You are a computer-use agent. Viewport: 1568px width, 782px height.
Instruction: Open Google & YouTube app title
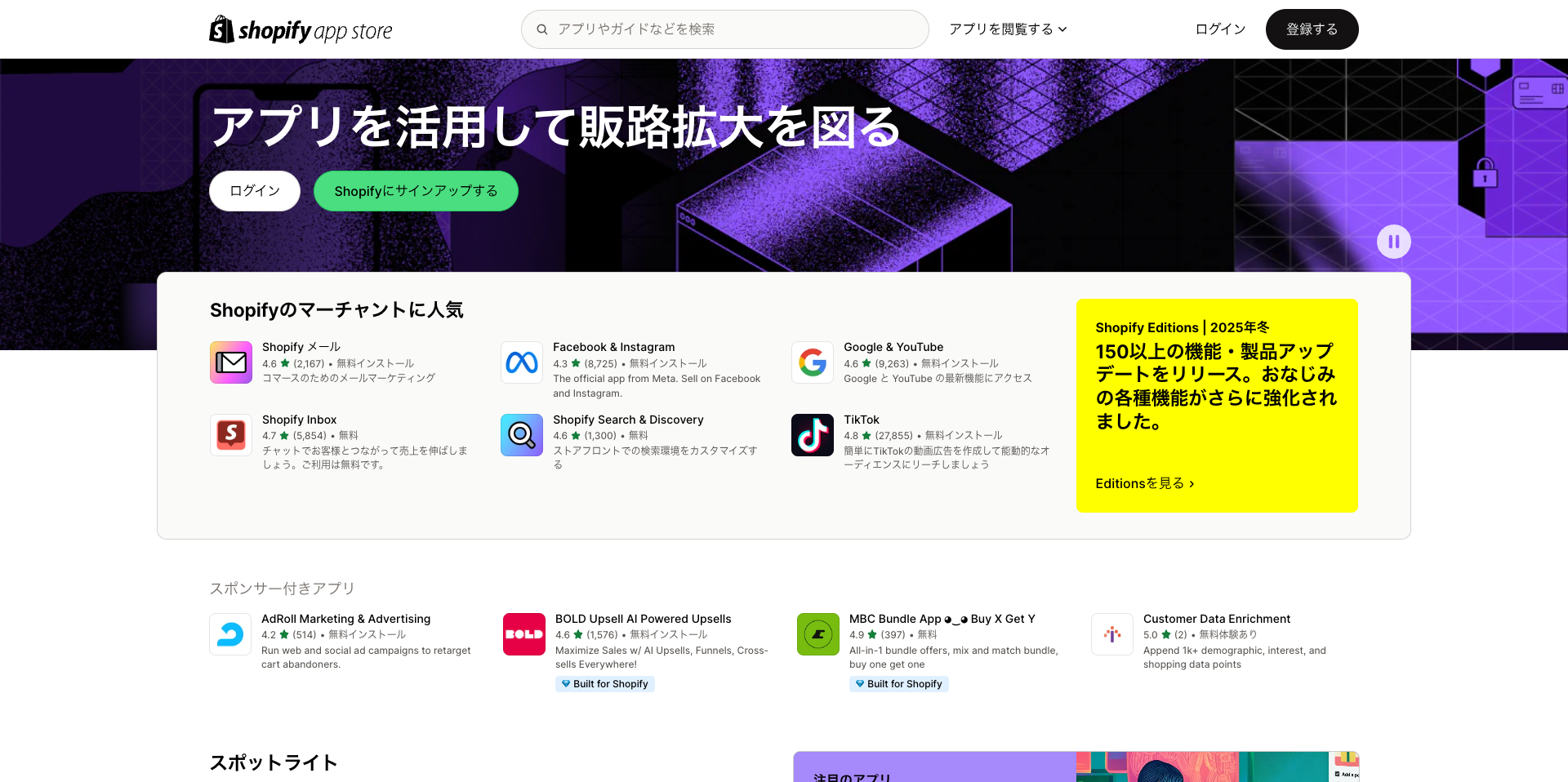pyautogui.click(x=893, y=347)
